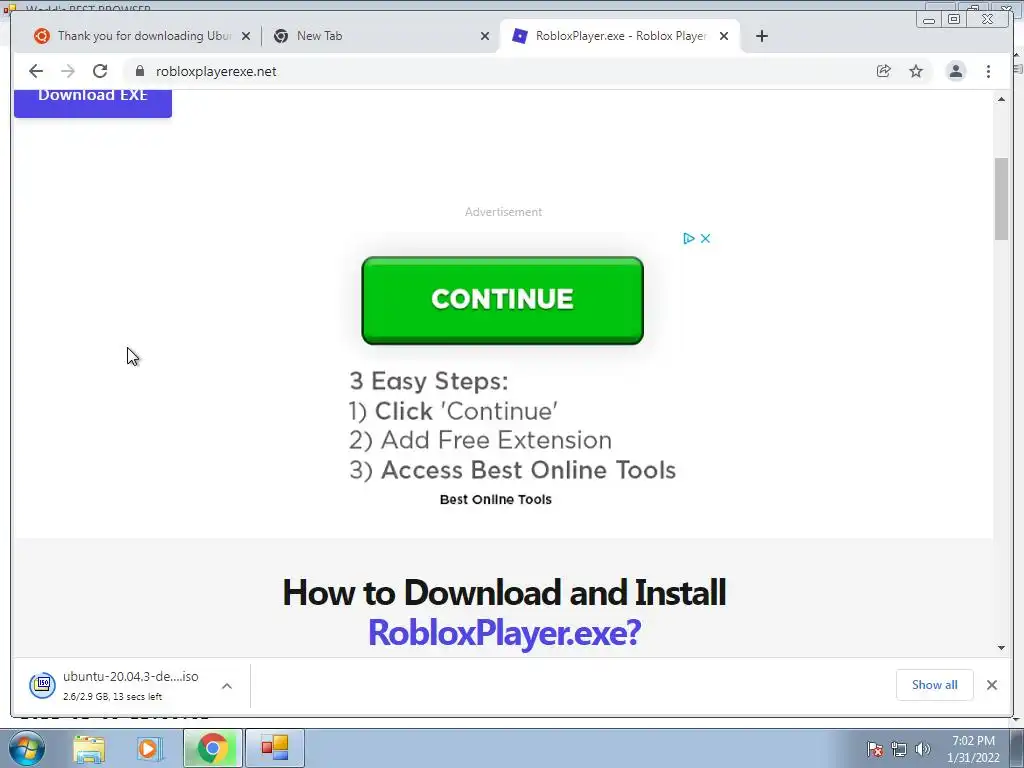Open the red-blue blocks taskbar app

tap(275, 748)
